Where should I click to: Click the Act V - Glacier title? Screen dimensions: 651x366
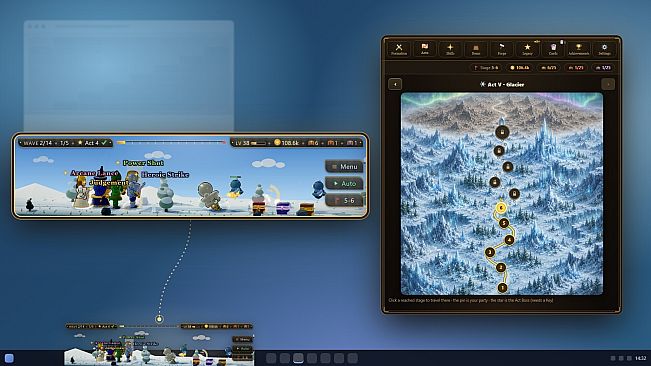502,84
